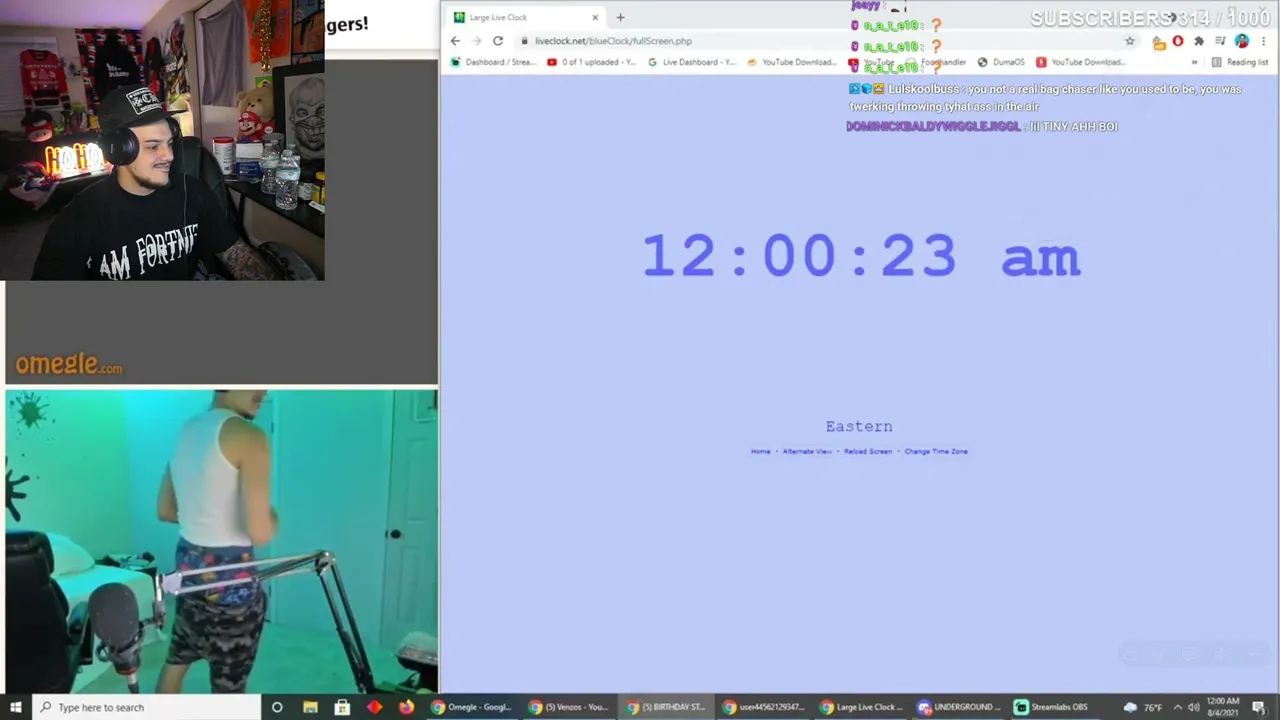Switch to the BIRTHDAY ST Chrome window
This screenshot has height=720, width=1280.
(x=666, y=707)
